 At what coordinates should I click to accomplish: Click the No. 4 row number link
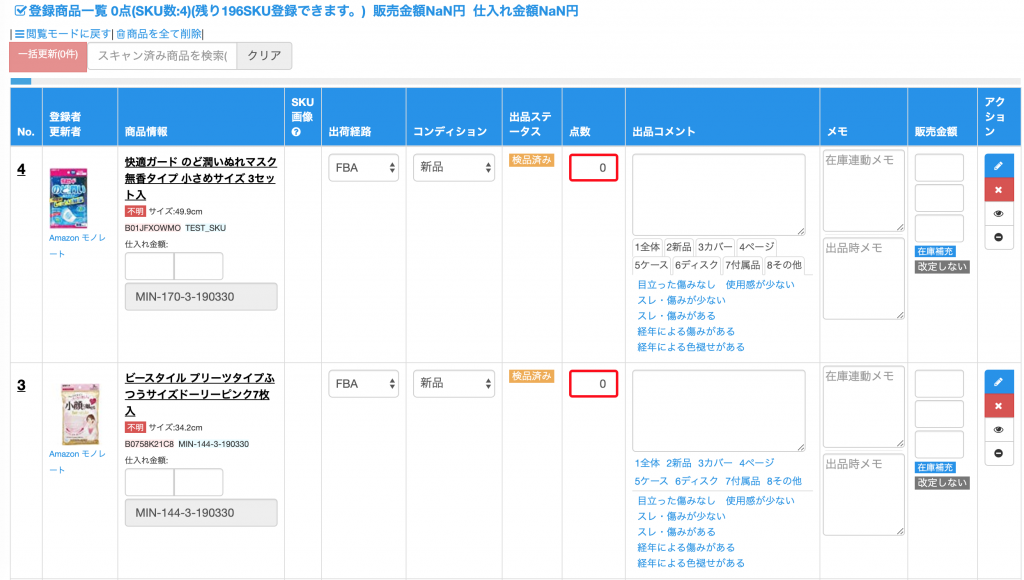pos(22,169)
